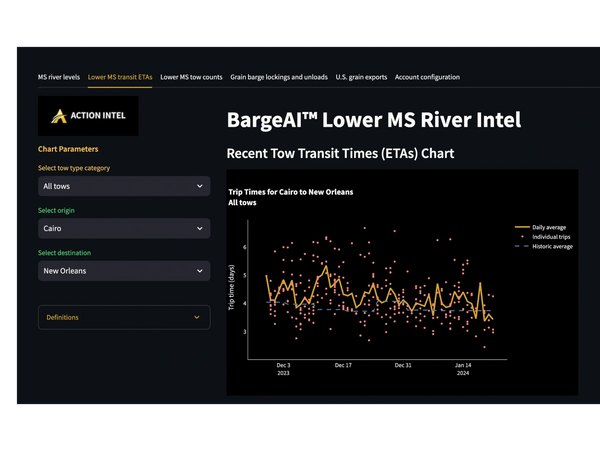Click 'Chart Parameters' heading

pos(68,149)
